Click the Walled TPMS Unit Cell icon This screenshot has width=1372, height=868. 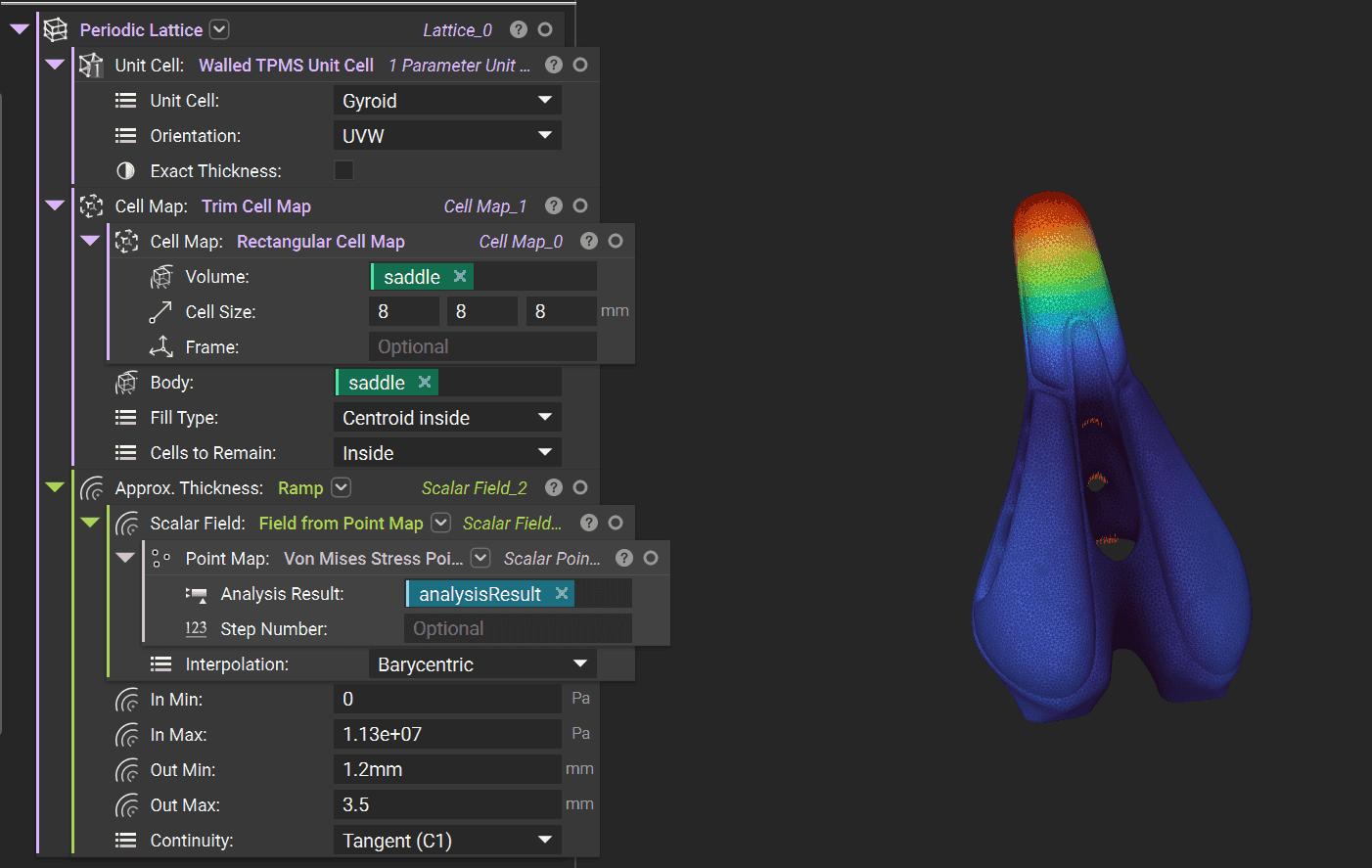tap(91, 66)
